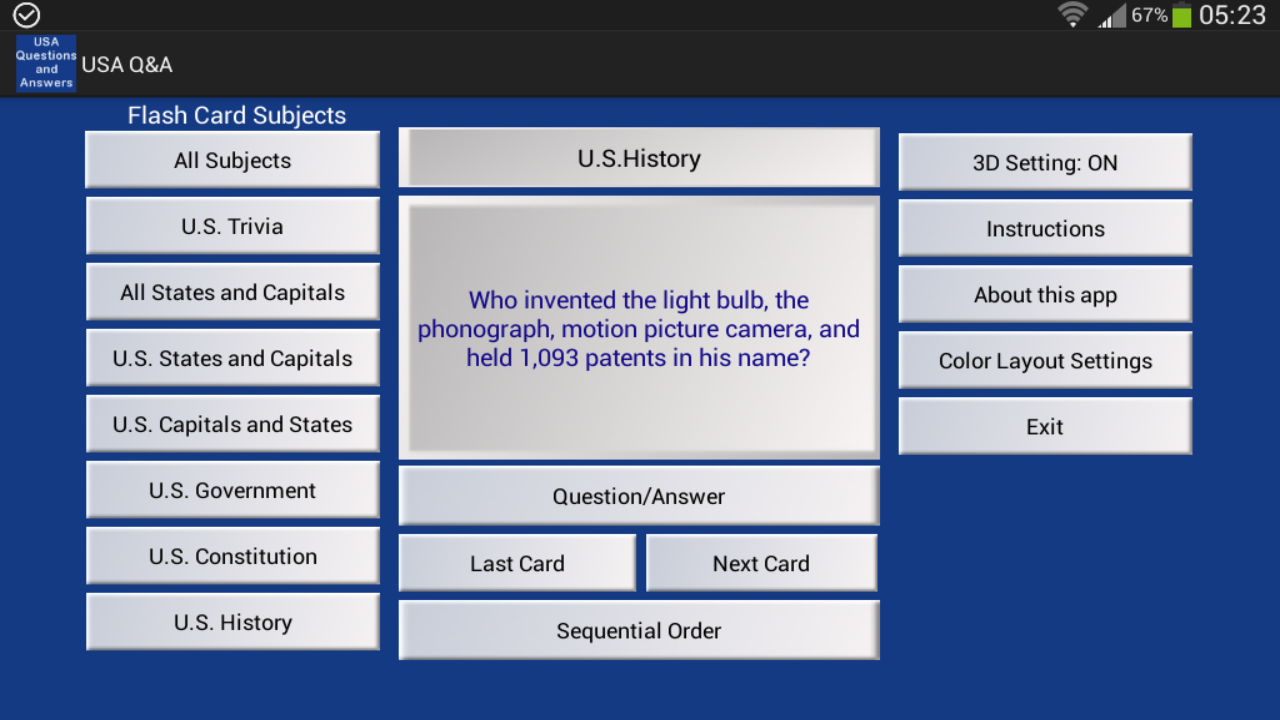The image size is (1280, 720).
Task: Open the Instructions screen
Action: click(x=1044, y=228)
